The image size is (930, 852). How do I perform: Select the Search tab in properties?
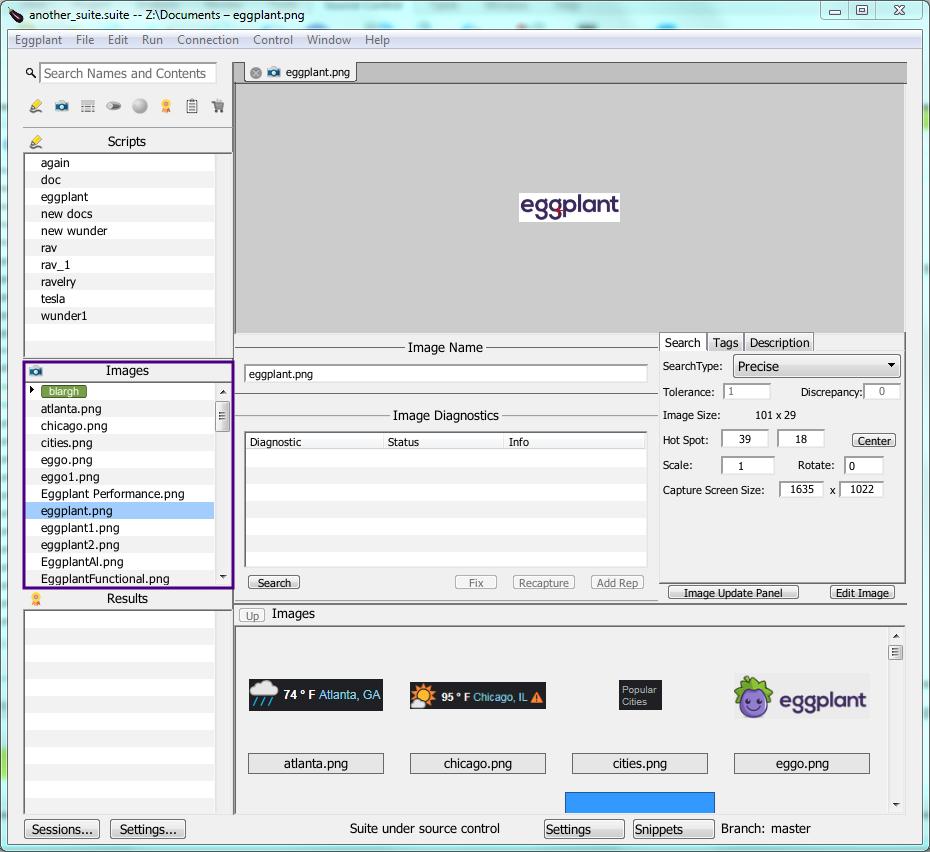coord(683,342)
